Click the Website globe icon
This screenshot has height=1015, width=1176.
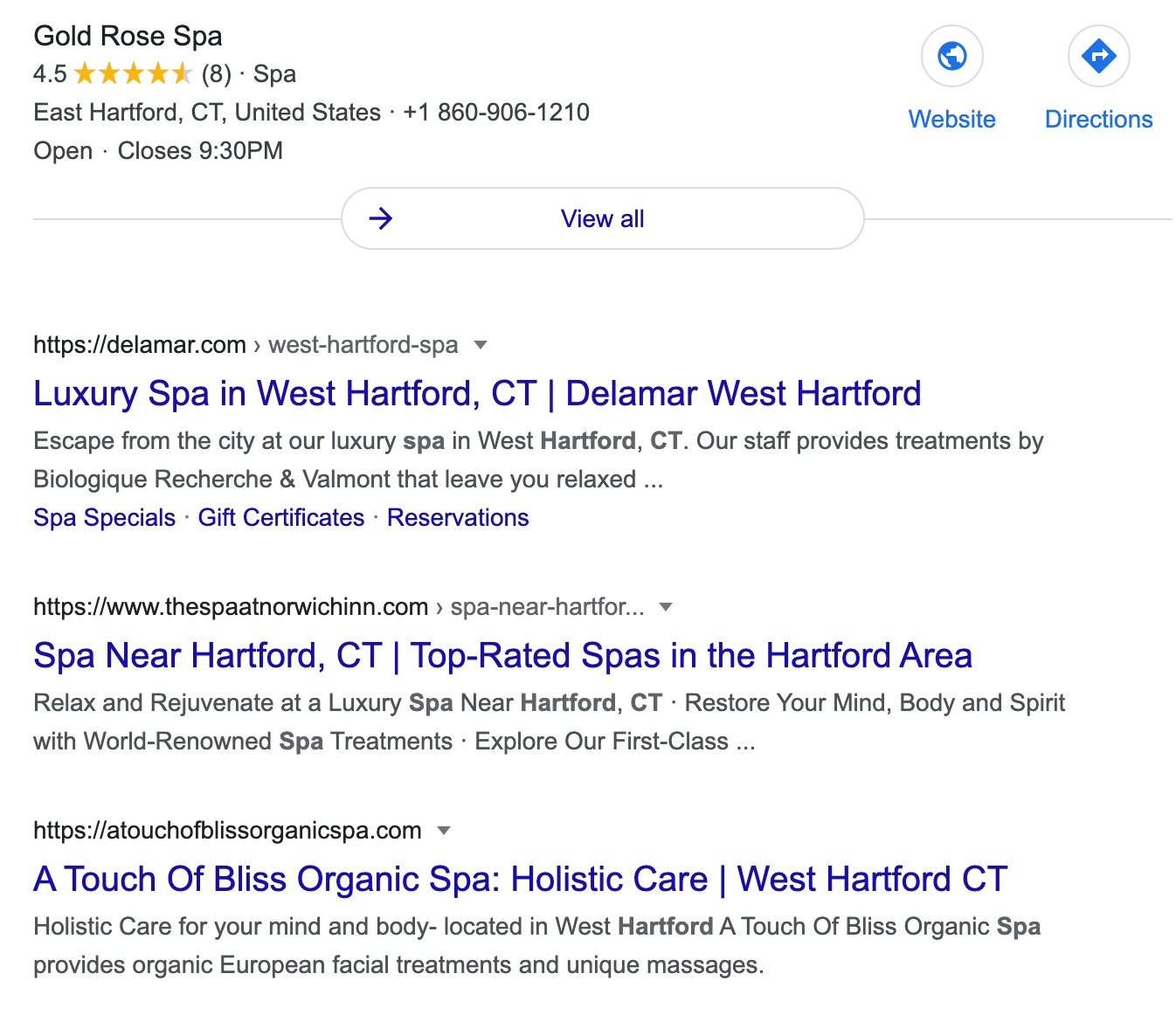tap(952, 56)
